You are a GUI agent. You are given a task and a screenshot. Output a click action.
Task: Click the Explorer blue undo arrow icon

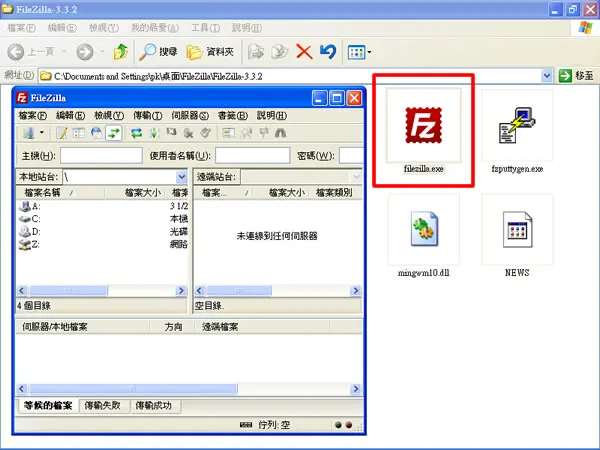tap(328, 52)
